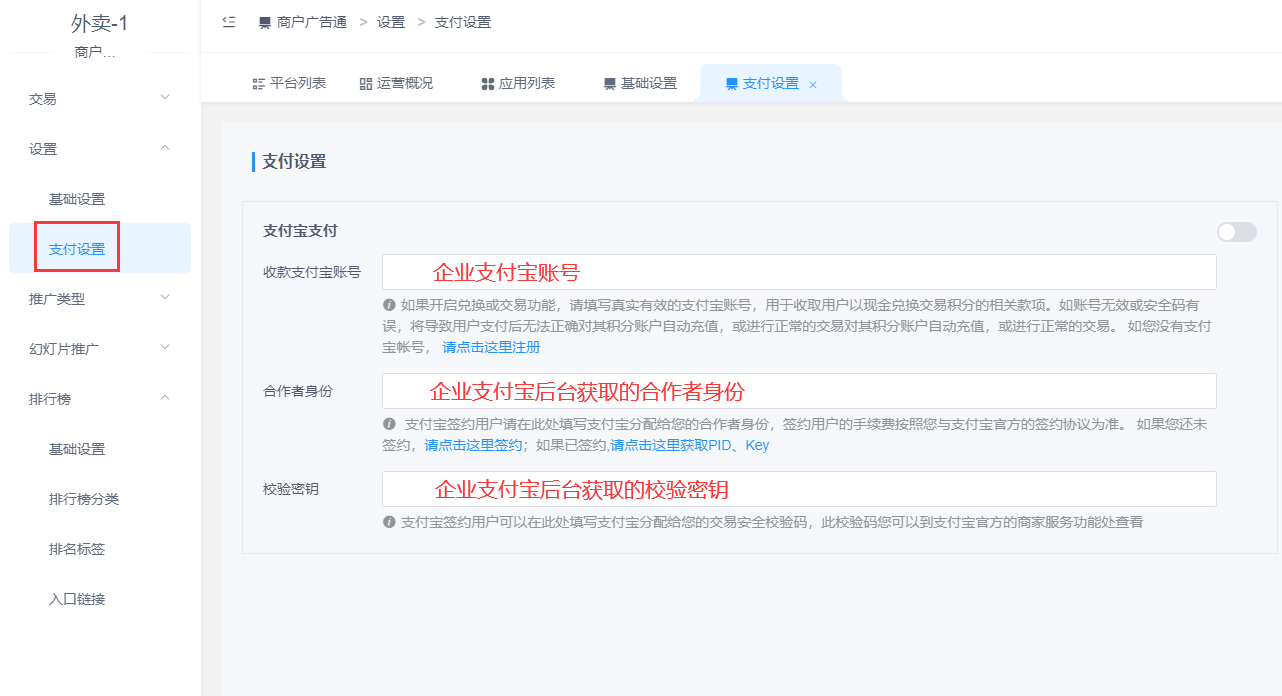Click the 基础设置 tab monitor icon
Image resolution: width=1282 pixels, height=696 pixels.
click(x=610, y=84)
